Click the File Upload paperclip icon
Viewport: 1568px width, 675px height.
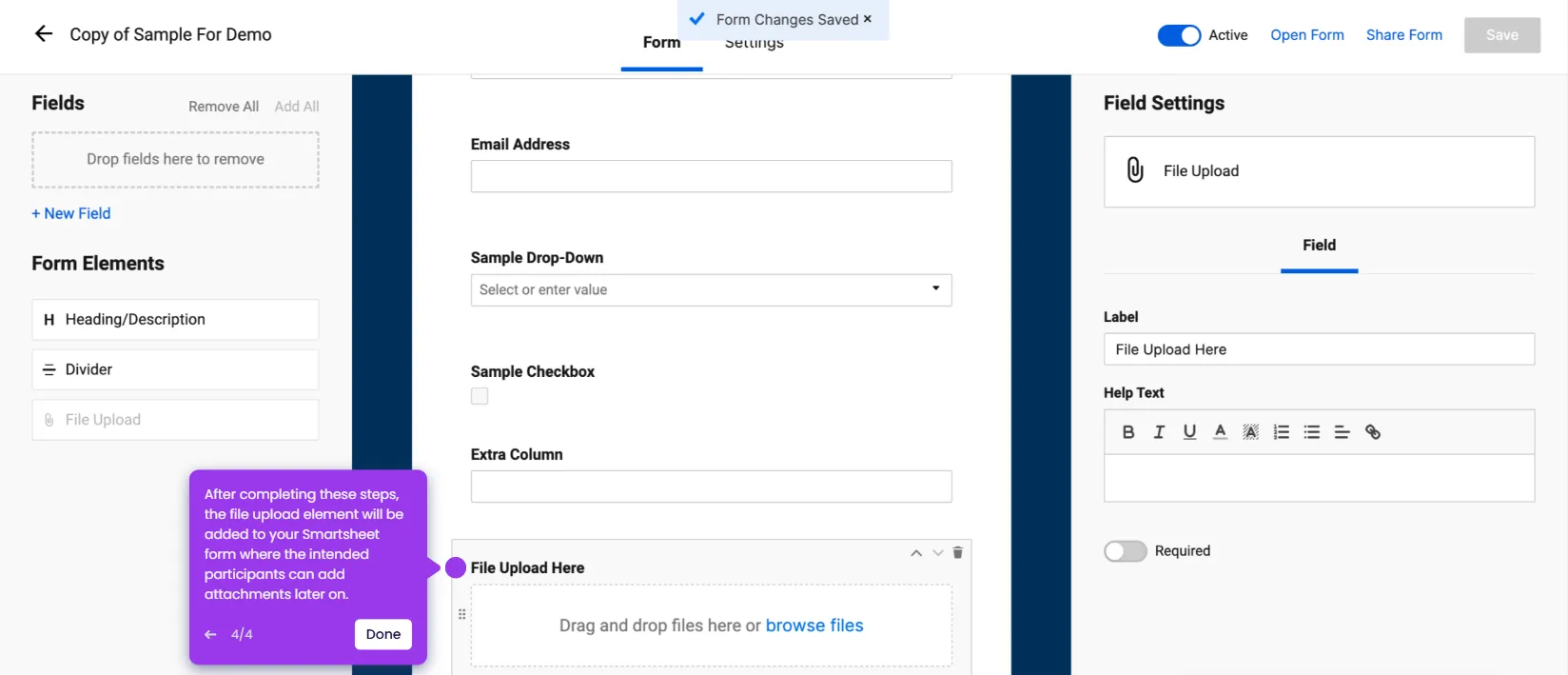[1135, 169]
